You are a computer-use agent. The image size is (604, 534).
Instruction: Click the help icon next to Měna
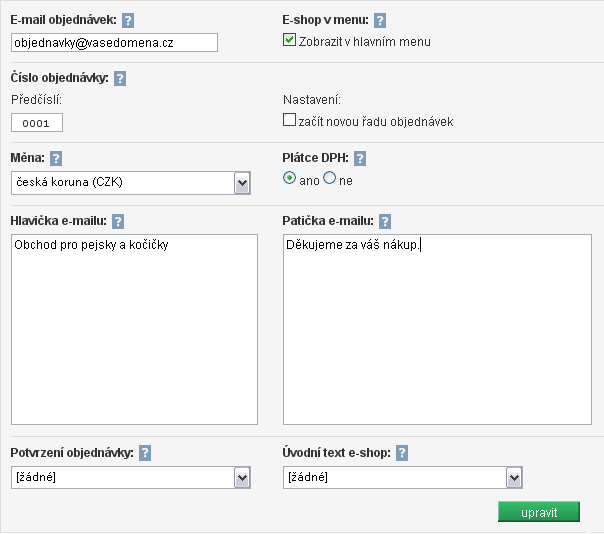(56, 158)
